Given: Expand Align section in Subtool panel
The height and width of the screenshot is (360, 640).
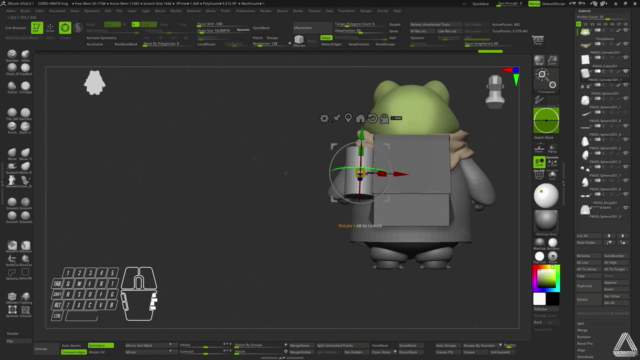Looking at the screenshot, I should [x=581, y=350].
